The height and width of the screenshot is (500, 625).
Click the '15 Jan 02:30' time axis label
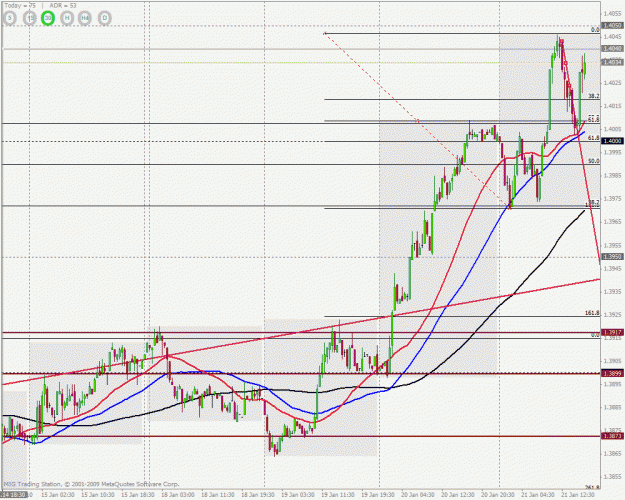pos(58,495)
